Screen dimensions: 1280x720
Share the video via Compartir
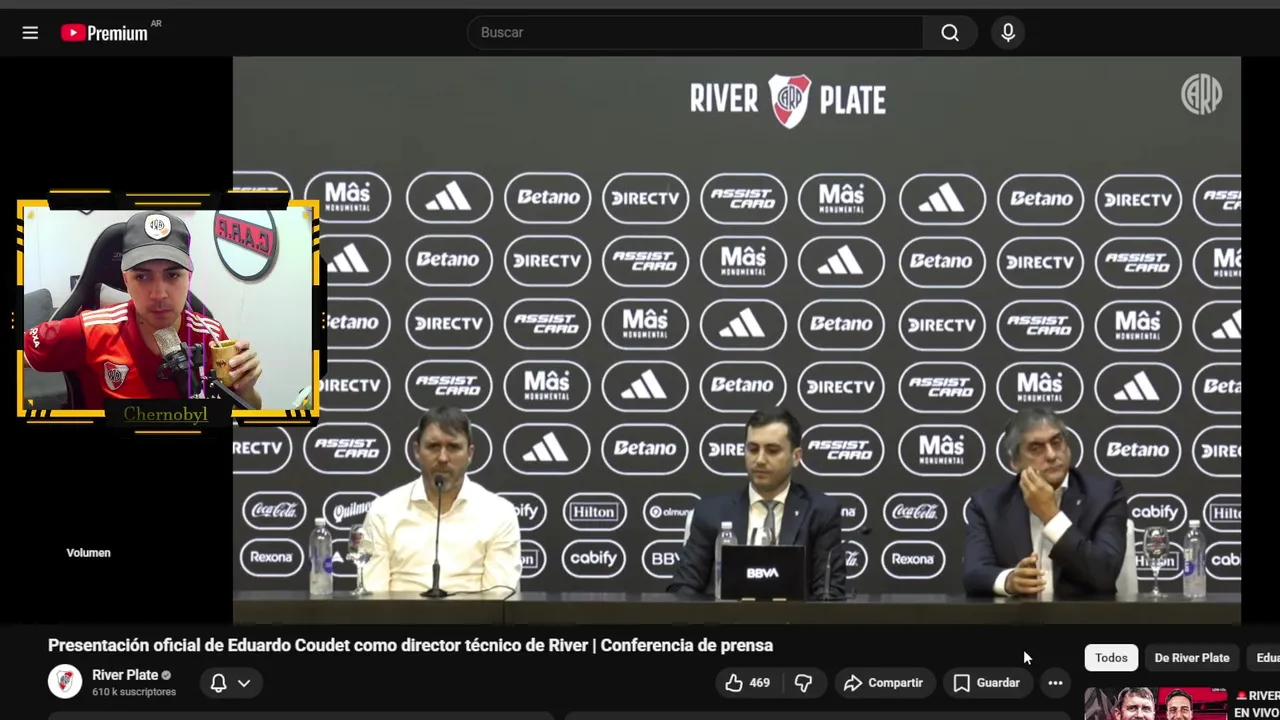pos(883,683)
